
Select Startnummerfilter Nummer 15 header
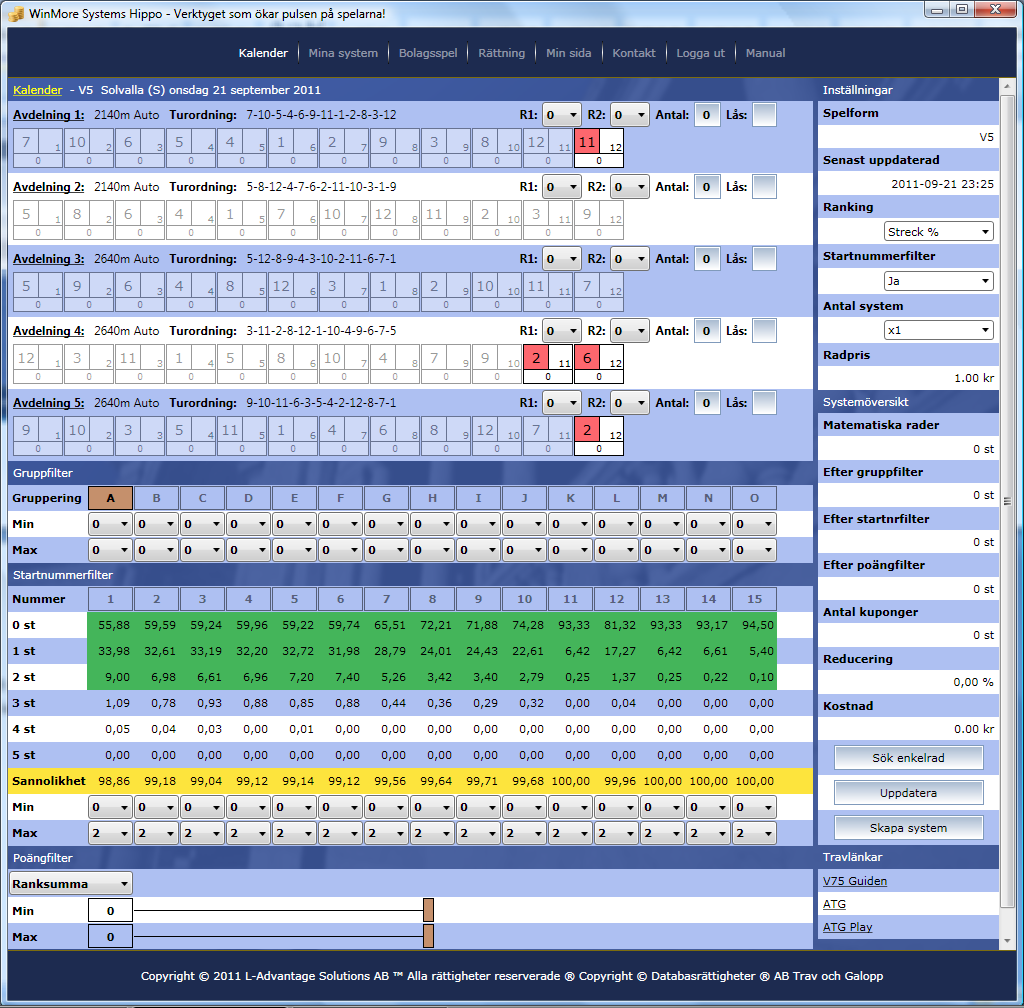tap(754, 599)
